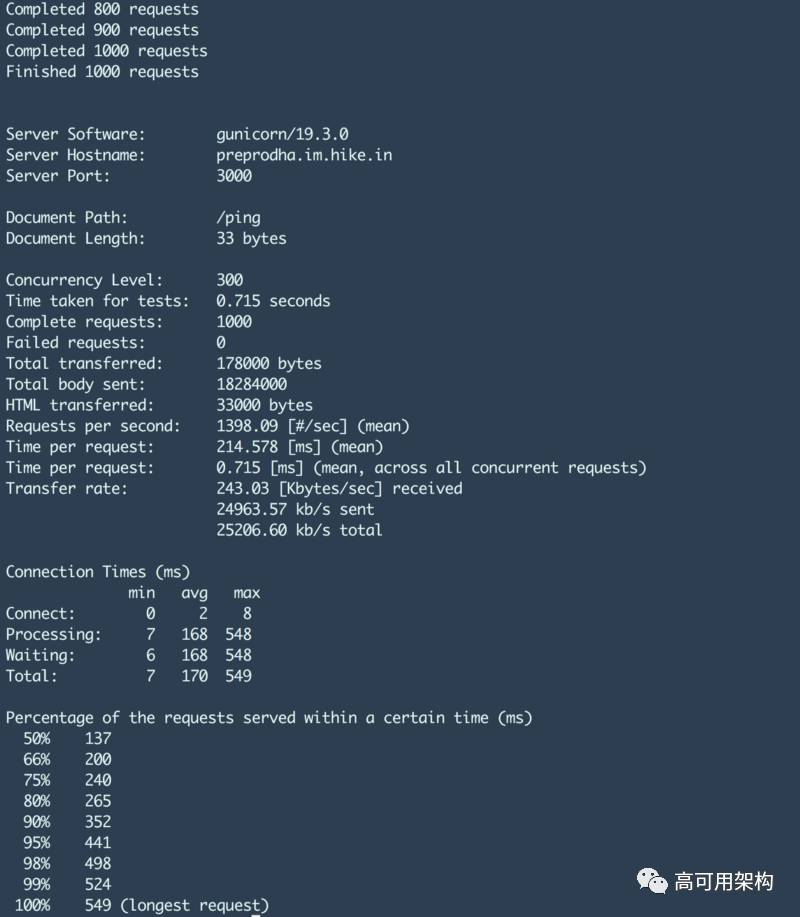Click the 25206.60 kb/s total line
The image size is (800, 917).
(299, 530)
